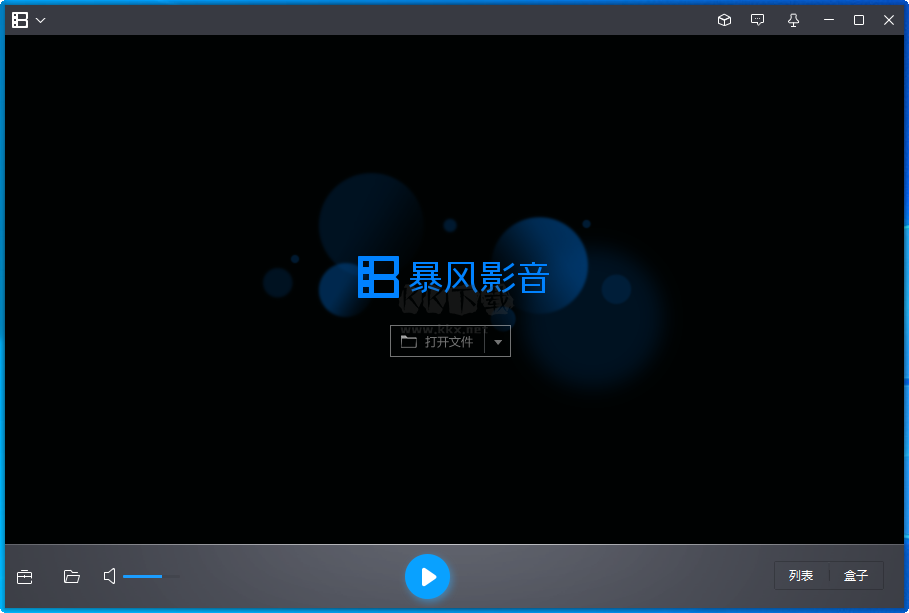This screenshot has height=613, width=909.
Task: Minimize the Baofeng player window
Action: pos(828,19)
